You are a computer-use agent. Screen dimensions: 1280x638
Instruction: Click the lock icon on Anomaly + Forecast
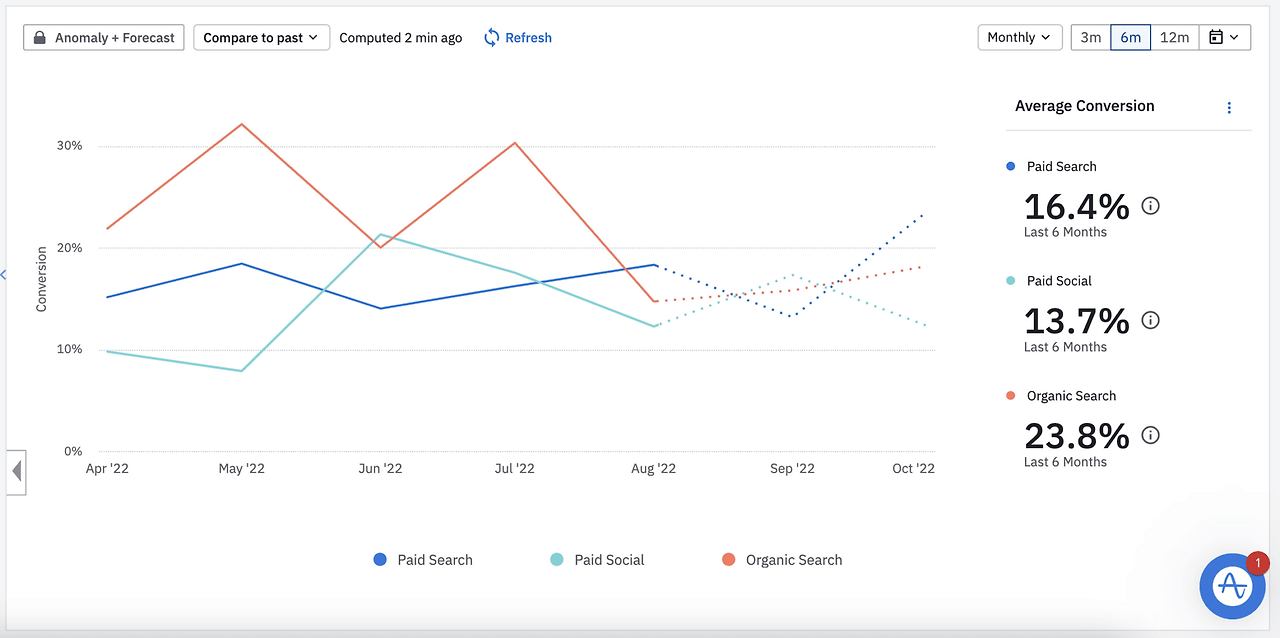coord(40,38)
